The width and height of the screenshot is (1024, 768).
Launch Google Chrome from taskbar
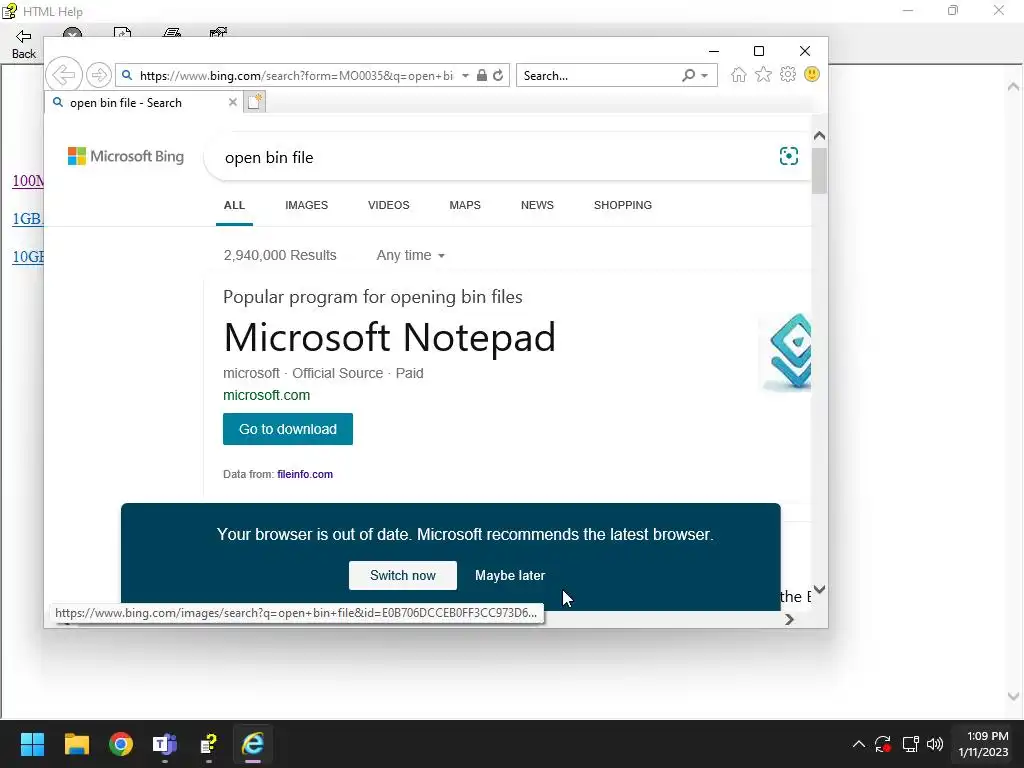click(121, 744)
